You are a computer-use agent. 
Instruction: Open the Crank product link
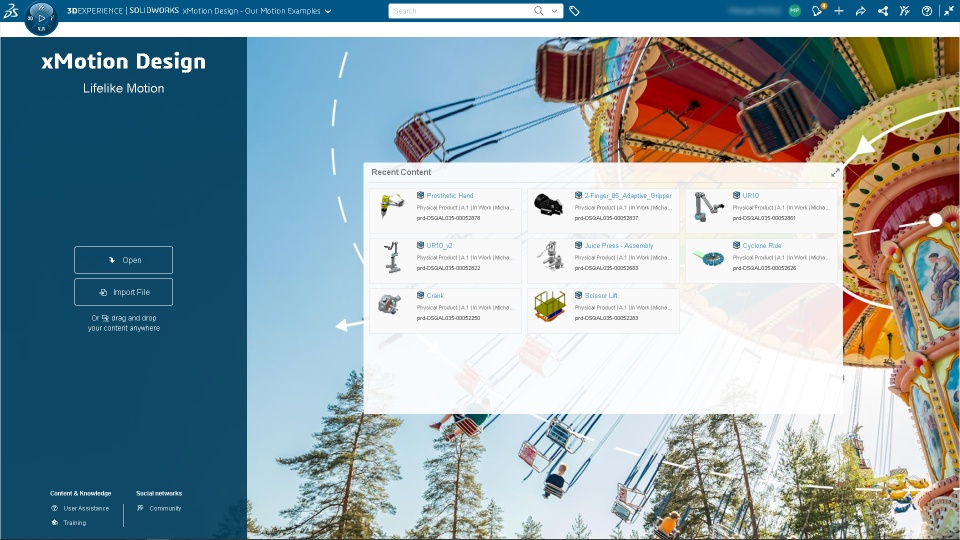[435, 296]
